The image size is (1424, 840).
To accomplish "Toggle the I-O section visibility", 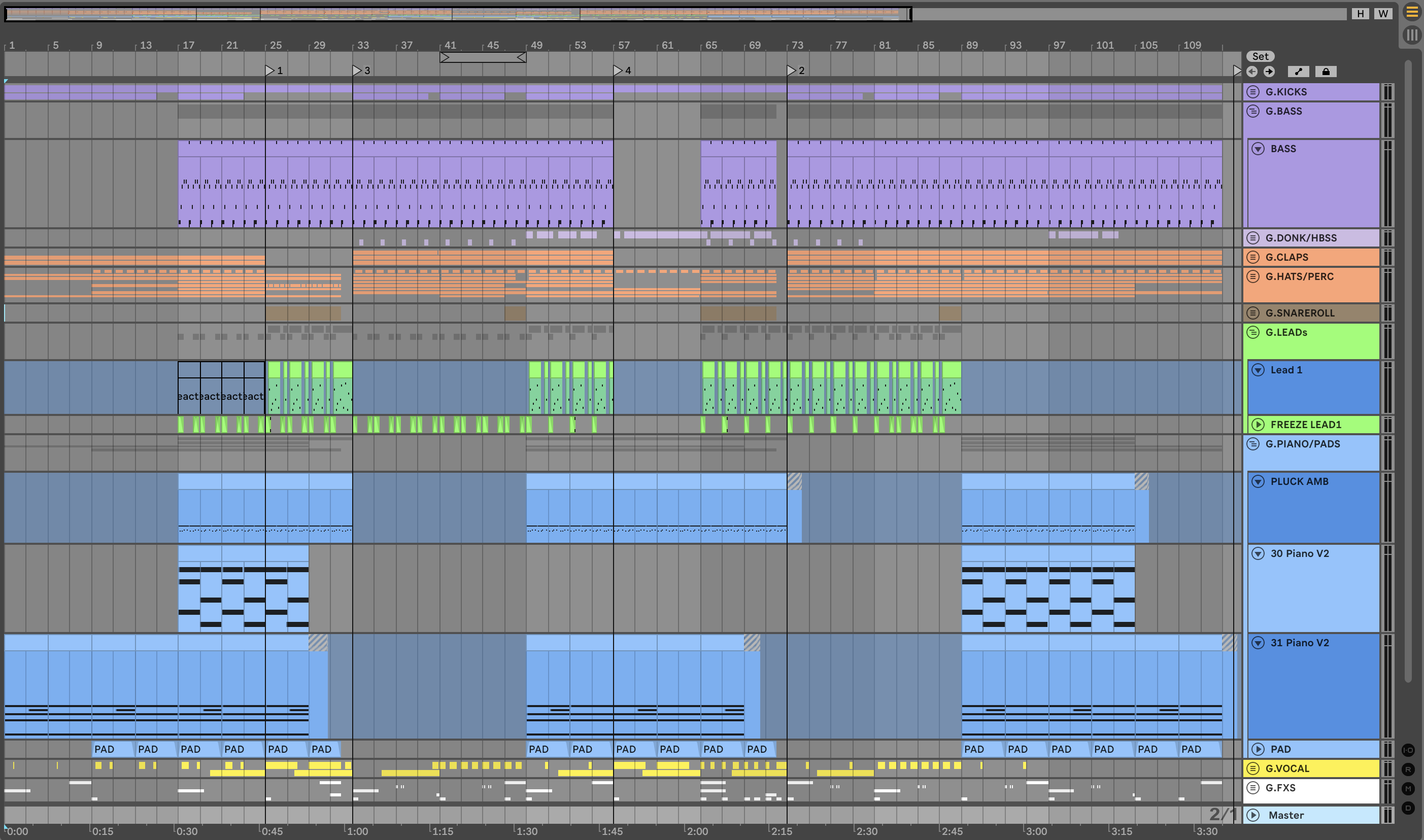I will pos(1408,750).
